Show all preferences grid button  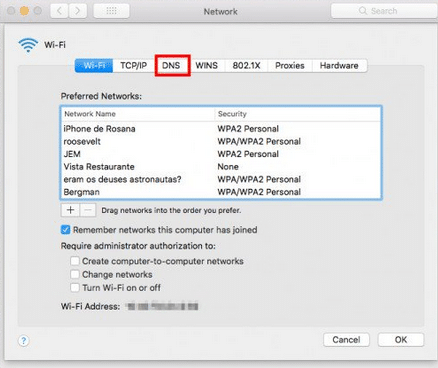click(x=111, y=11)
